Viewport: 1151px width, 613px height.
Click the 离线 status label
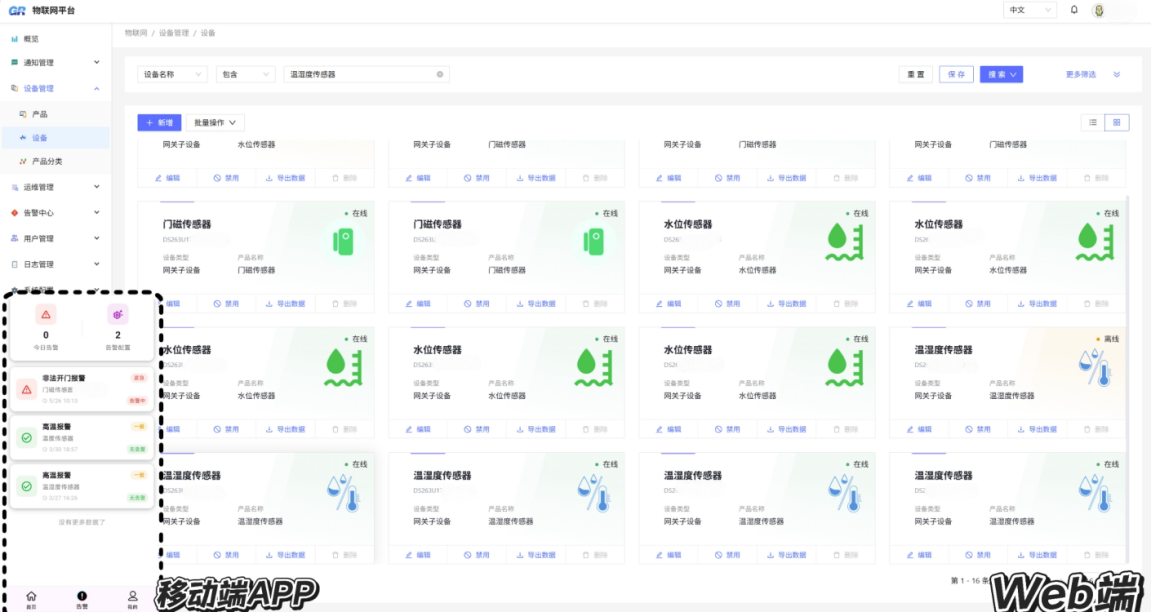point(1111,339)
